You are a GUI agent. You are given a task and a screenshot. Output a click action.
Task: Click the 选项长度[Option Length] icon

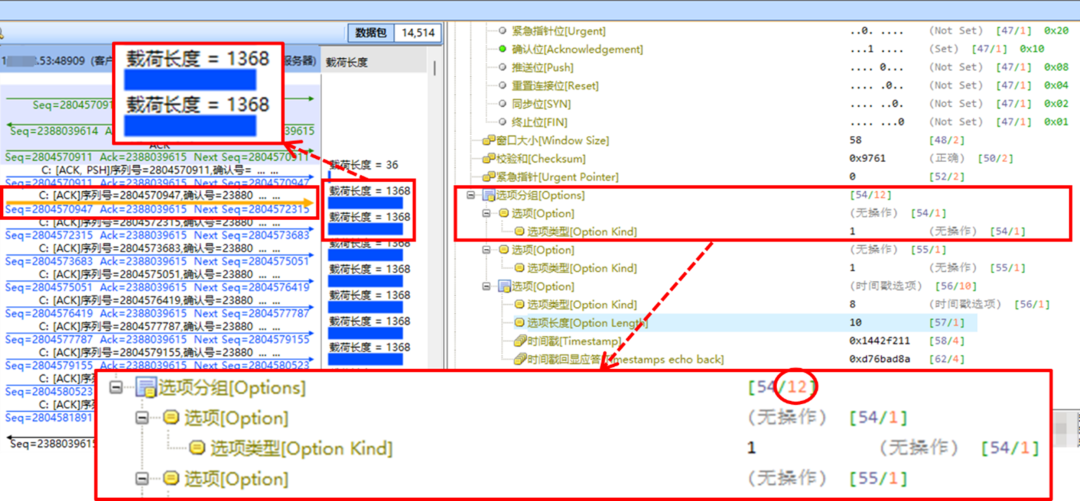(520, 323)
